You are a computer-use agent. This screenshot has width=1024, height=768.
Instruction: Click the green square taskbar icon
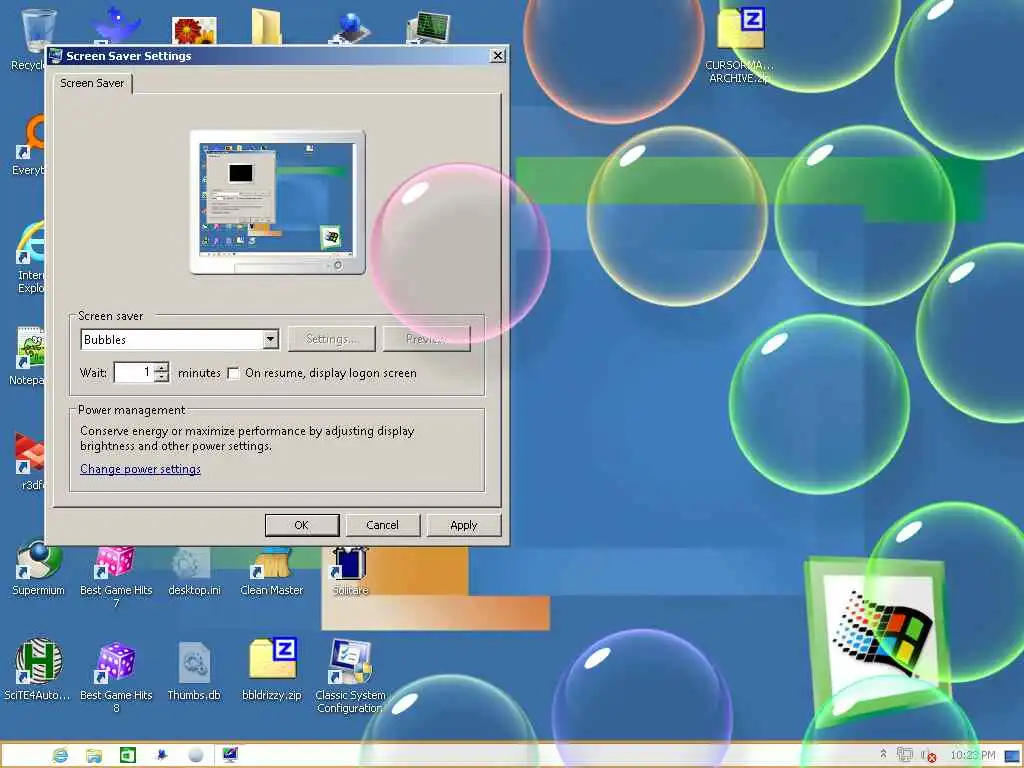coord(128,755)
